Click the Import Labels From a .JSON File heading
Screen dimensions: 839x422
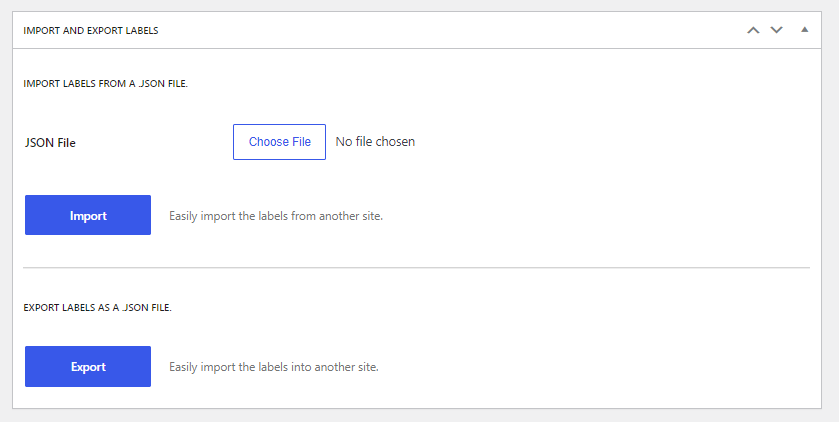coord(105,83)
